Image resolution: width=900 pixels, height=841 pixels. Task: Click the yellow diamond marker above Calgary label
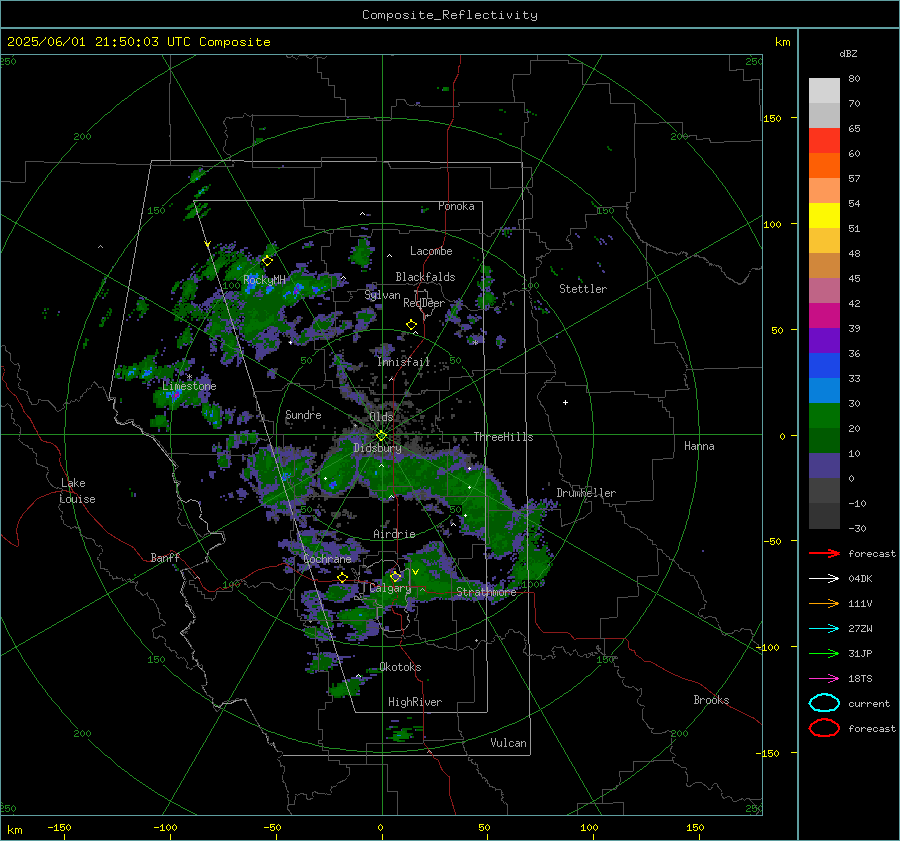(395, 576)
